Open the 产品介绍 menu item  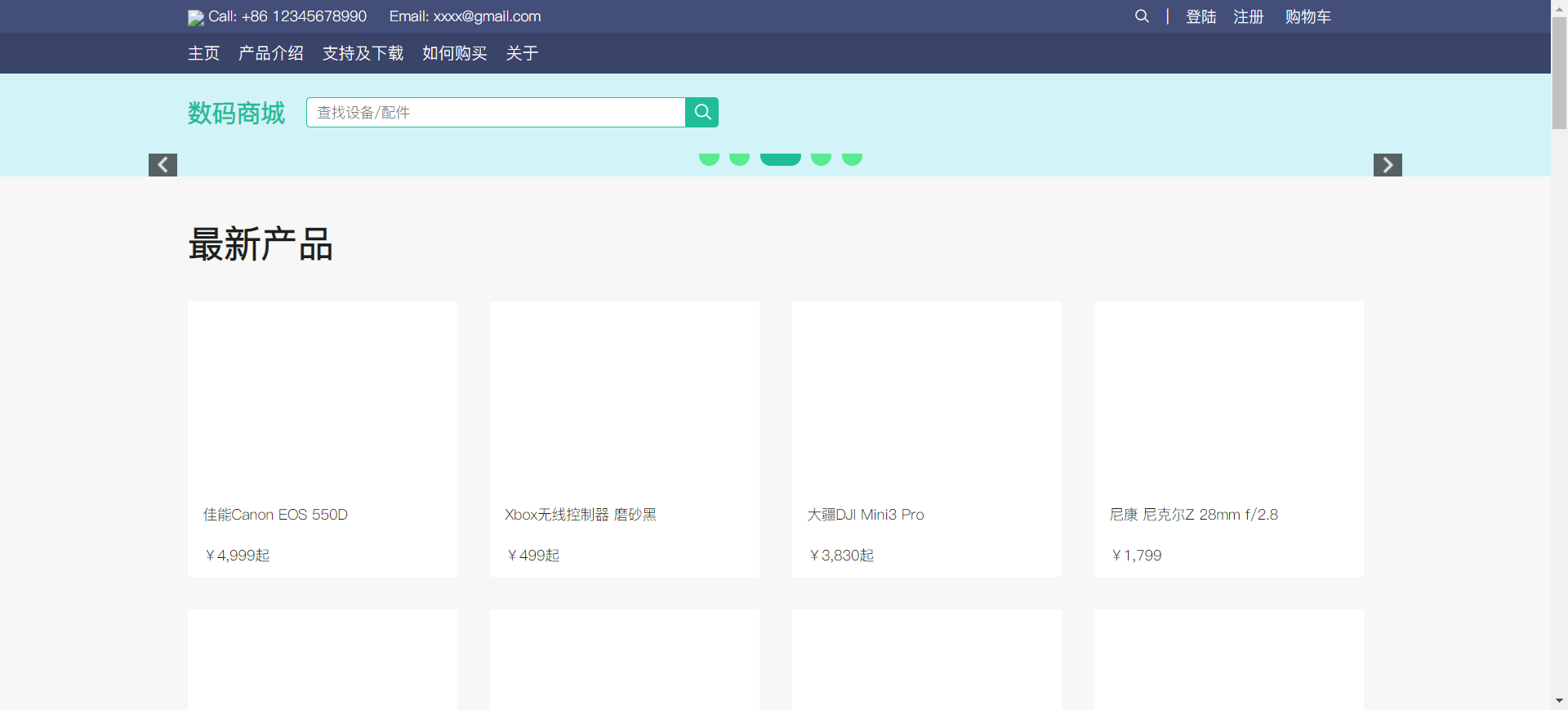pos(271,53)
